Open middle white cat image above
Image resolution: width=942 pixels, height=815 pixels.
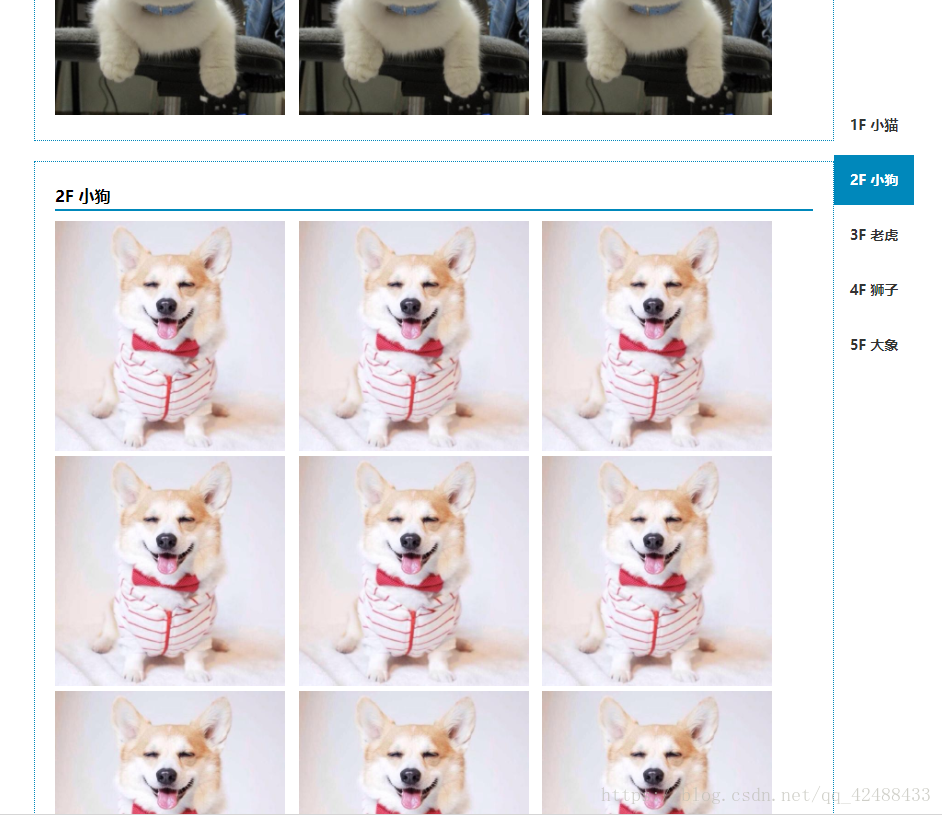pos(414,57)
